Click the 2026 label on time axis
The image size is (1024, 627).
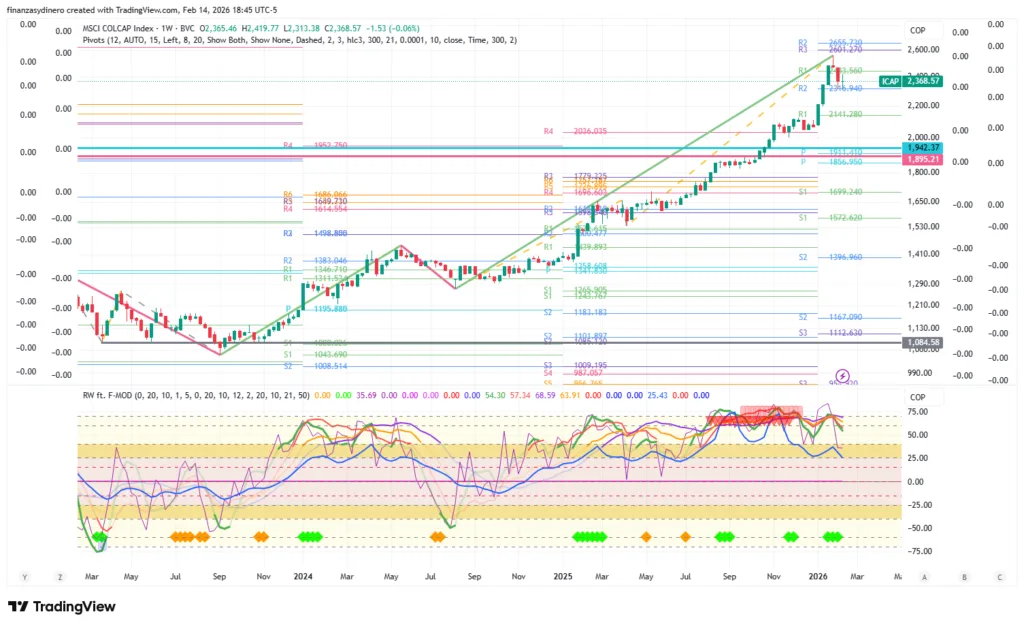[818, 577]
